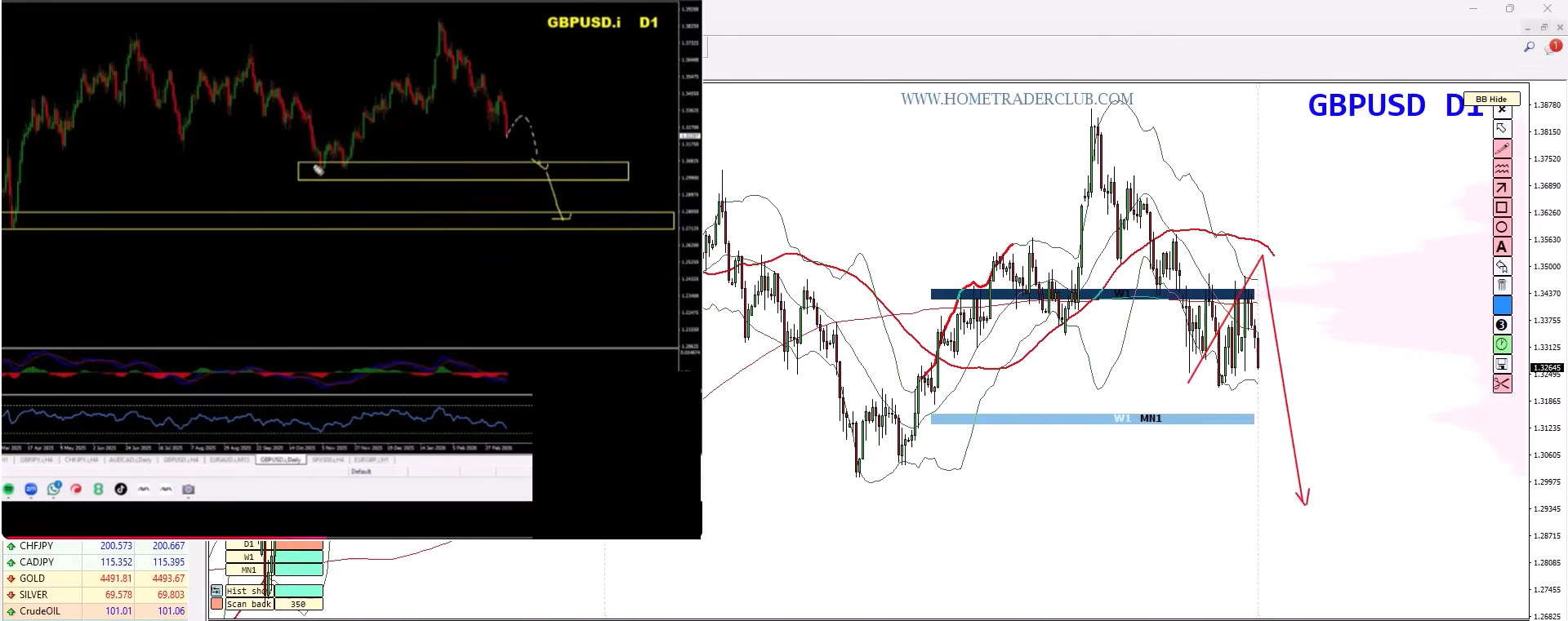Click the MN1 timeframe label in panel
The image size is (1568, 621).
248,570
